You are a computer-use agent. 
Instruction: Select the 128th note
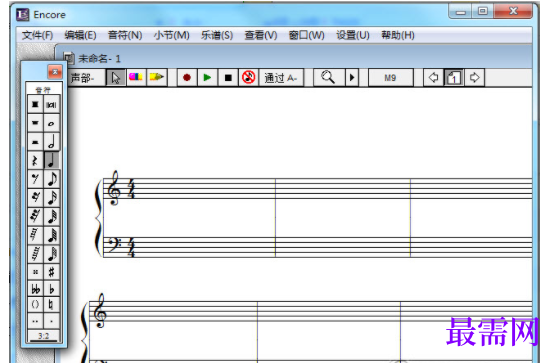52,254
